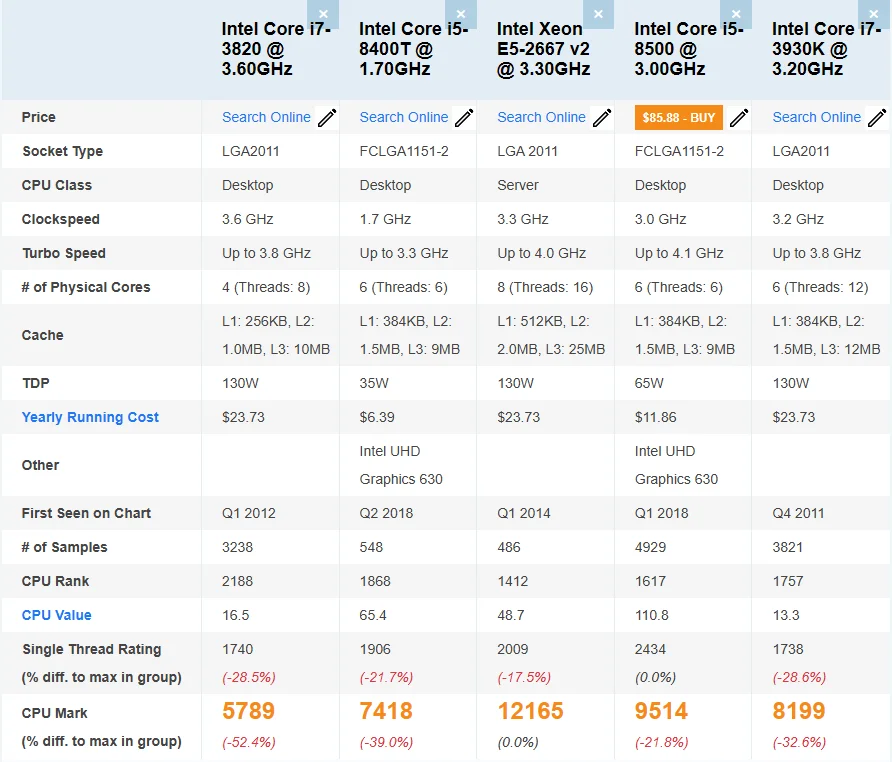Open the Yearly Running Cost link
The height and width of the screenshot is (762, 892).
click(90, 417)
